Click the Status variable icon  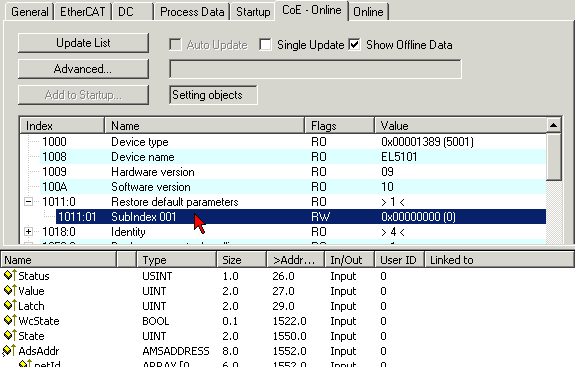(10, 275)
